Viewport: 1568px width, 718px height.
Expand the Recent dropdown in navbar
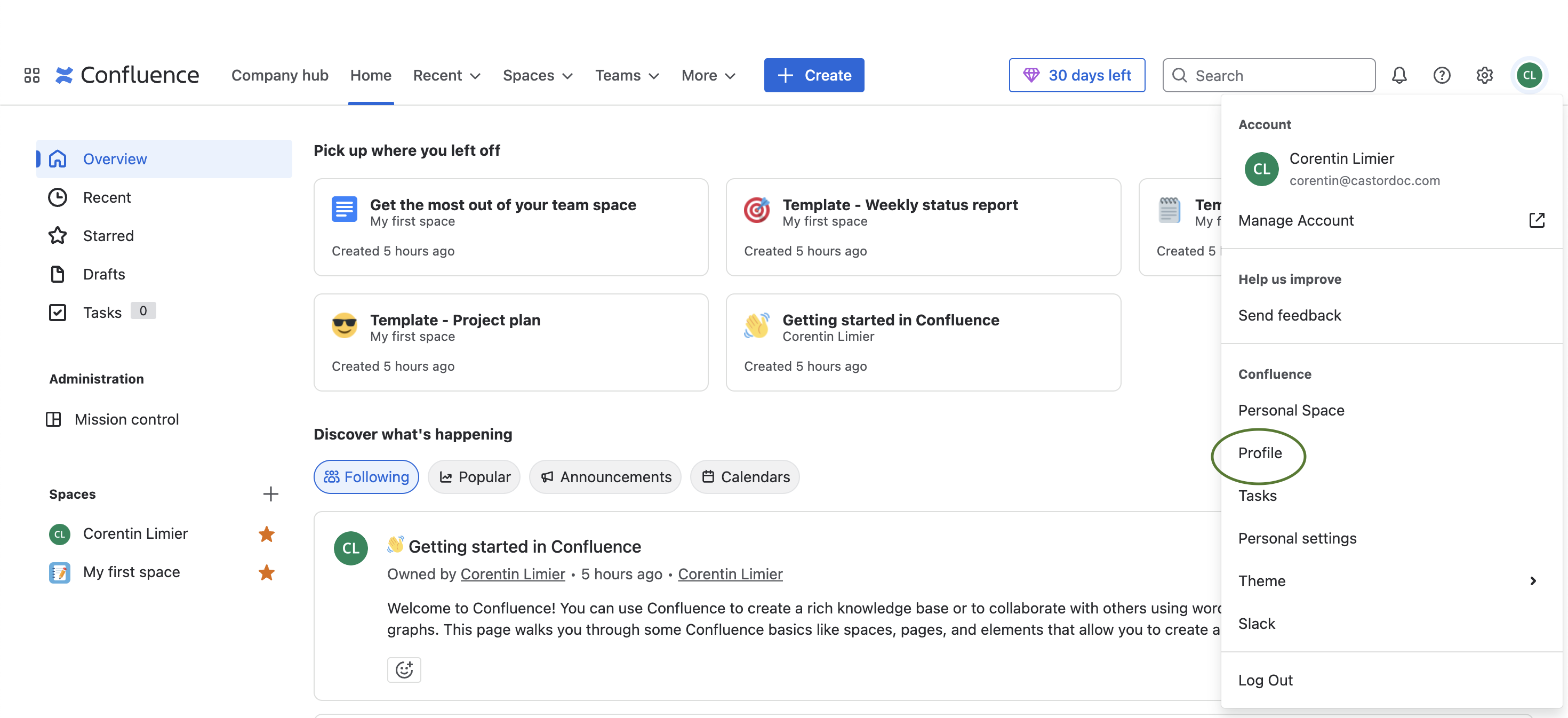[447, 75]
